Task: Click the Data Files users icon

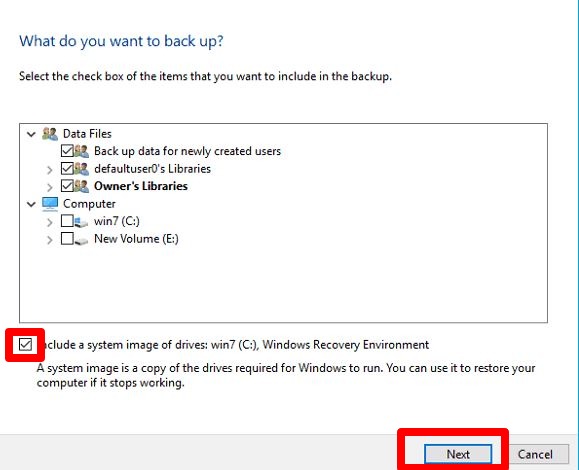Action: coord(50,134)
